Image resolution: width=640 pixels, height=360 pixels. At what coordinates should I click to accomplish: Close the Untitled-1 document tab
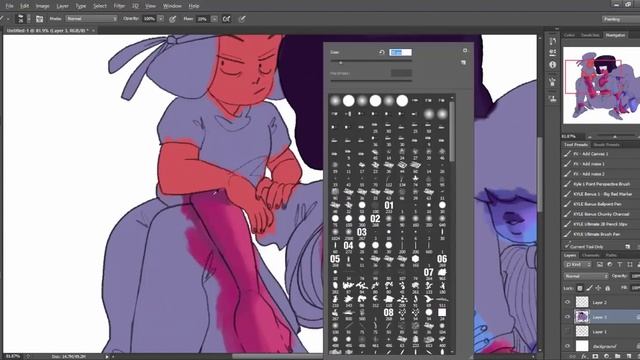(93, 31)
